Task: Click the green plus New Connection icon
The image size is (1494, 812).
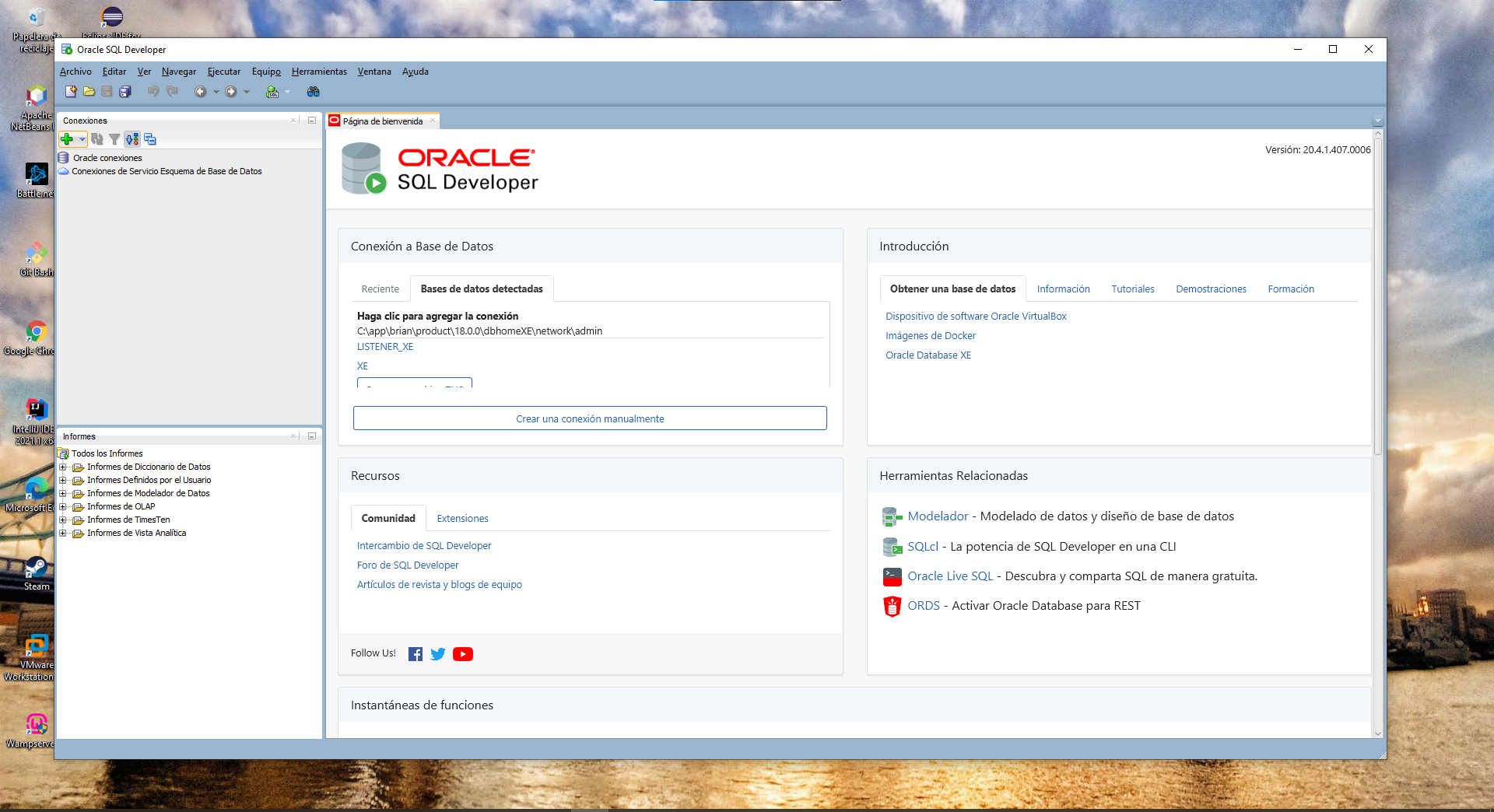Action: point(67,139)
